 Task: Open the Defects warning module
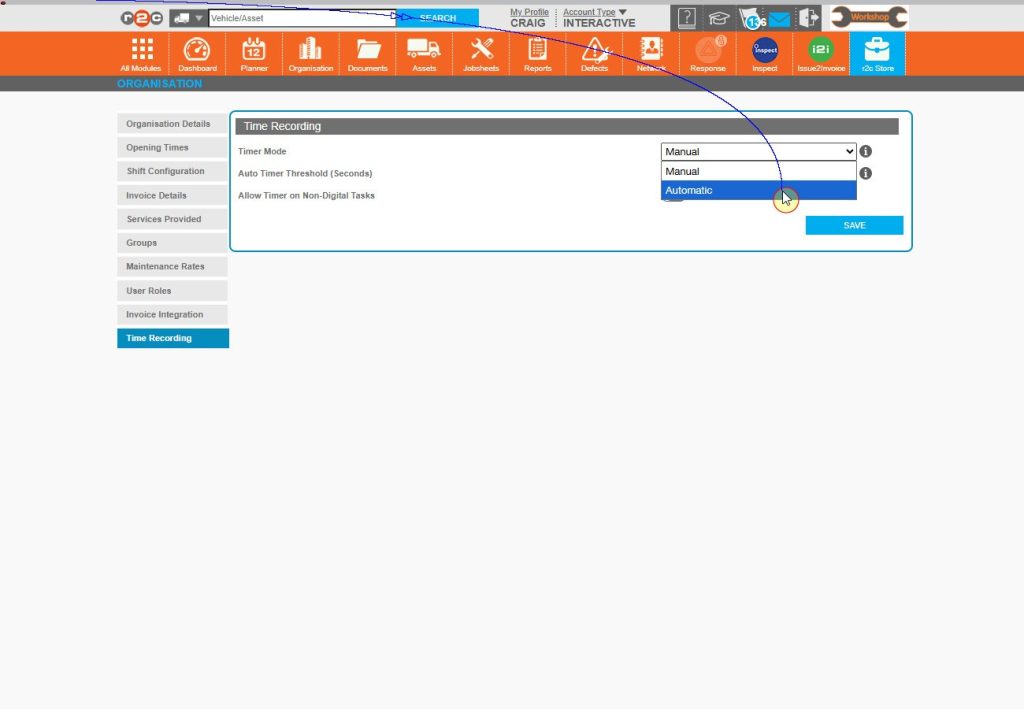[594, 54]
